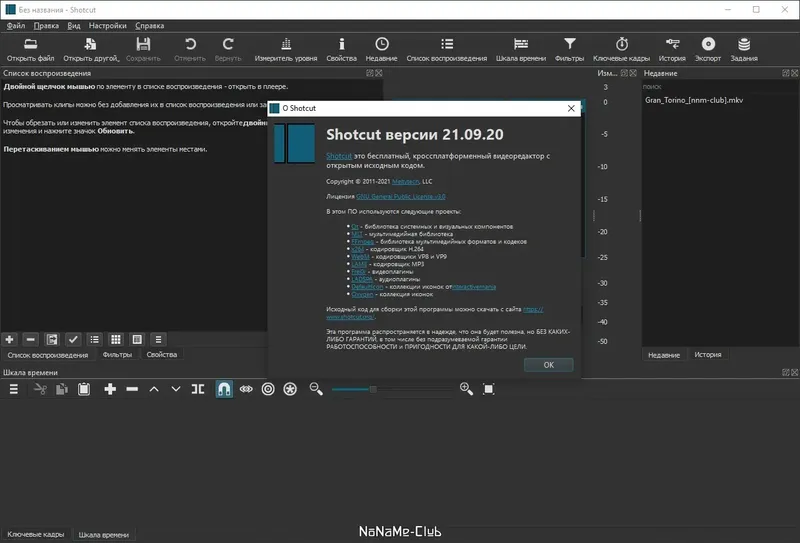The width and height of the screenshot is (800, 543).
Task: Click the timeline zoom in magnifier
Action: click(x=466, y=389)
